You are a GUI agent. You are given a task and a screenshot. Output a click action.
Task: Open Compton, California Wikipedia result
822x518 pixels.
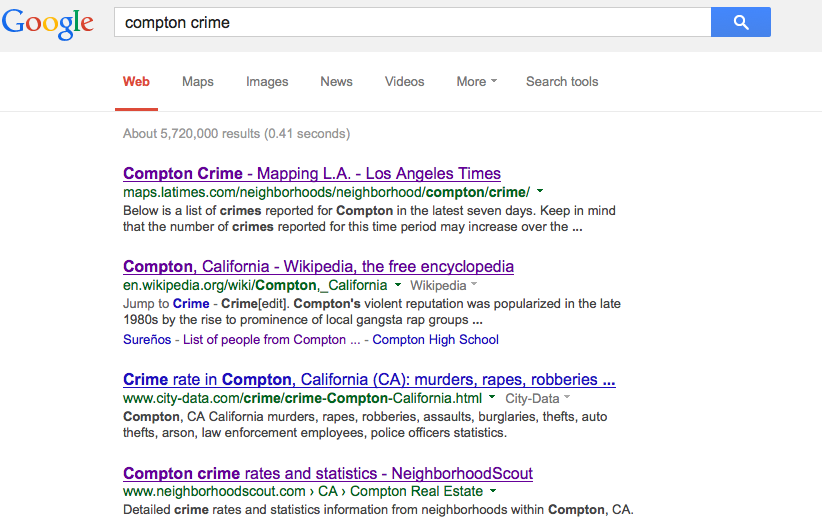tap(318, 266)
